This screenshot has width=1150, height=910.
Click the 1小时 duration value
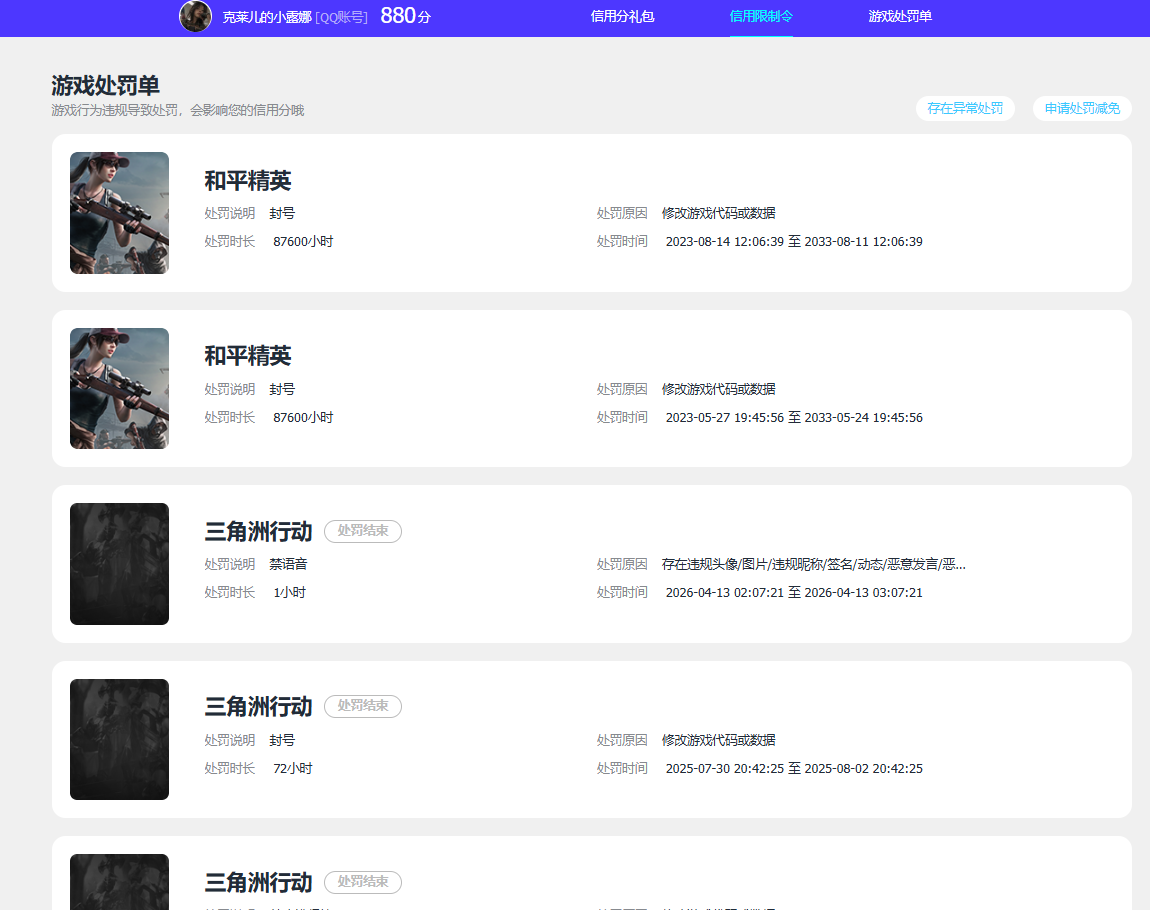pyautogui.click(x=290, y=592)
